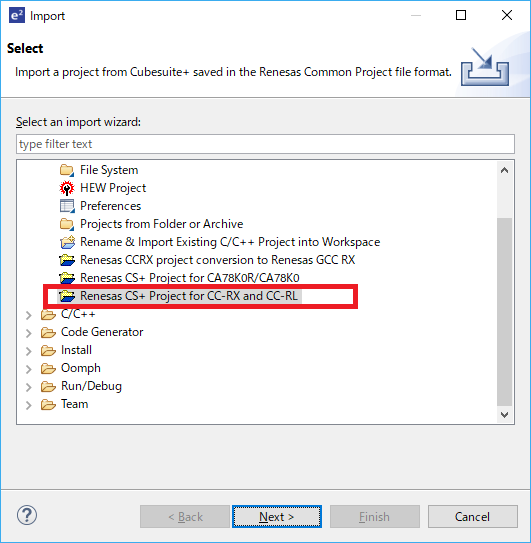Select Preferences import wizard
Screen dimensions: 531x543
point(110,206)
